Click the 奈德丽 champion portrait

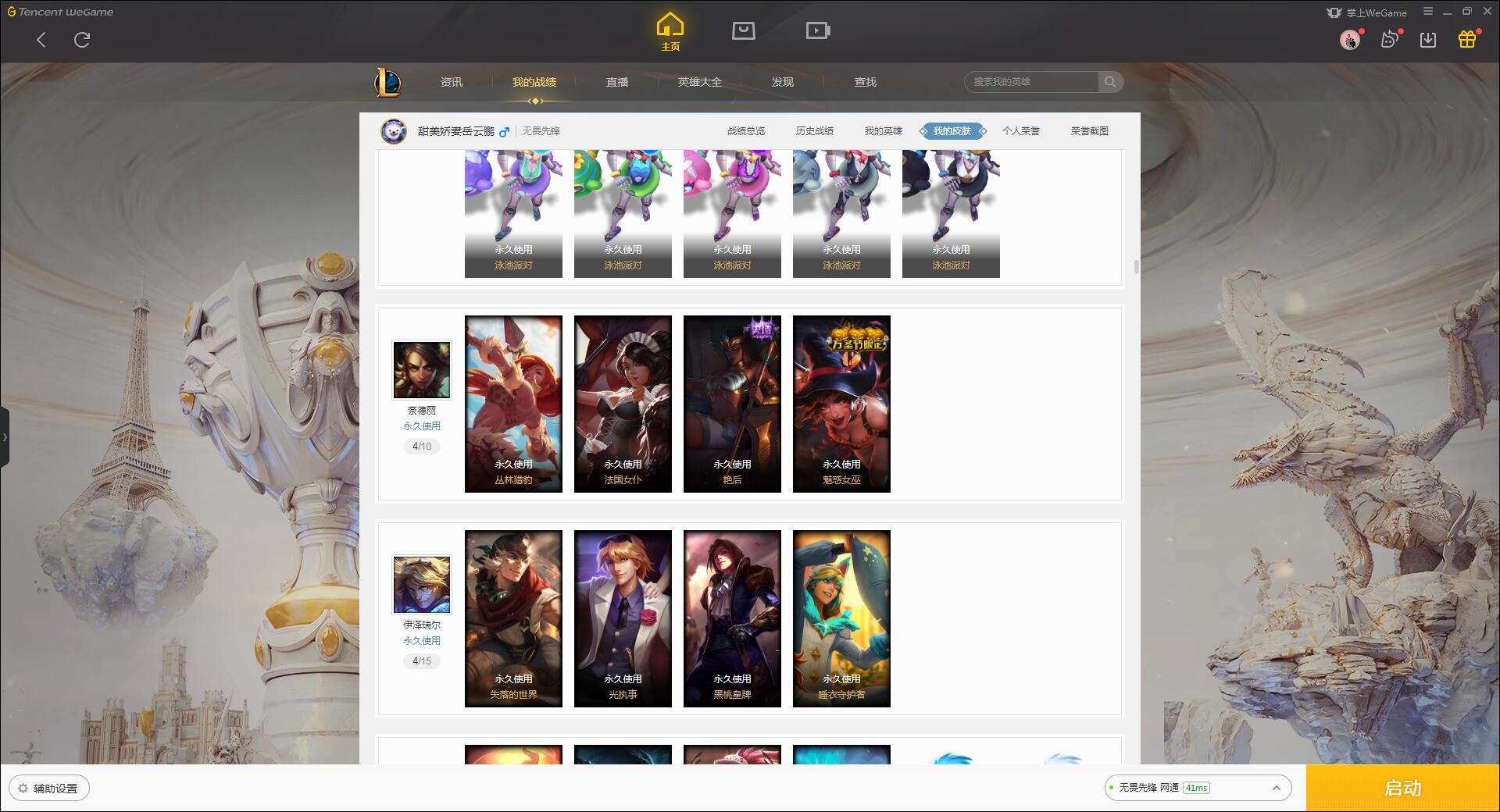(x=422, y=370)
